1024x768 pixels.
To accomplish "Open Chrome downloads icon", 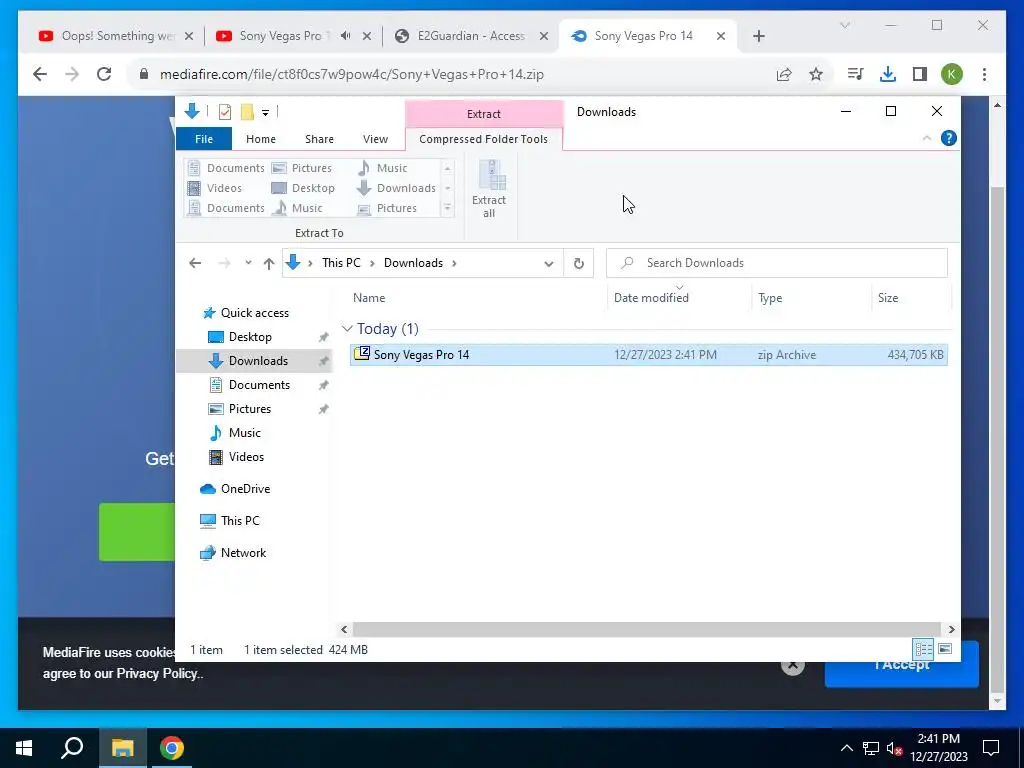I will point(888,74).
